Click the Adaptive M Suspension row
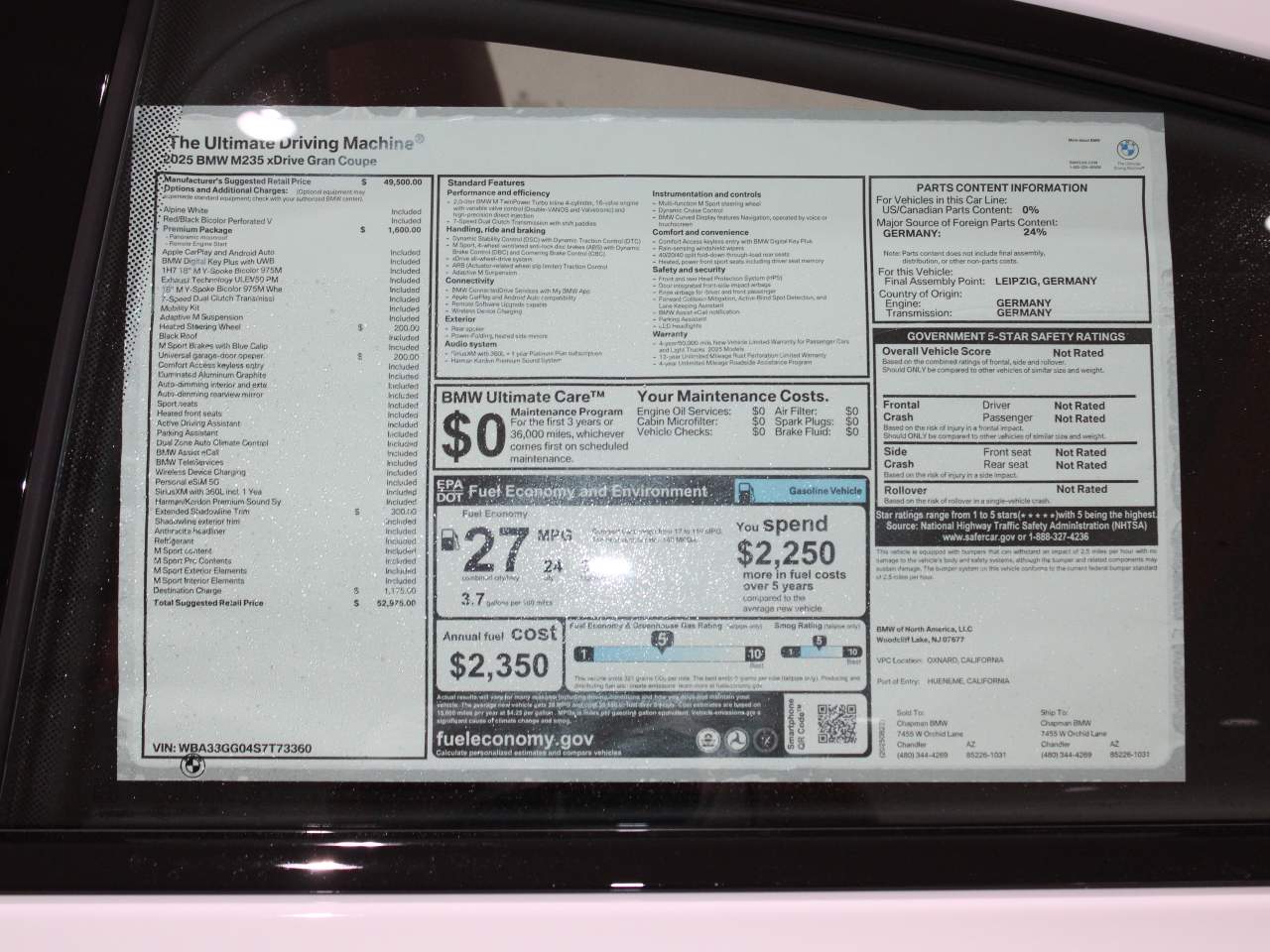 [292, 317]
